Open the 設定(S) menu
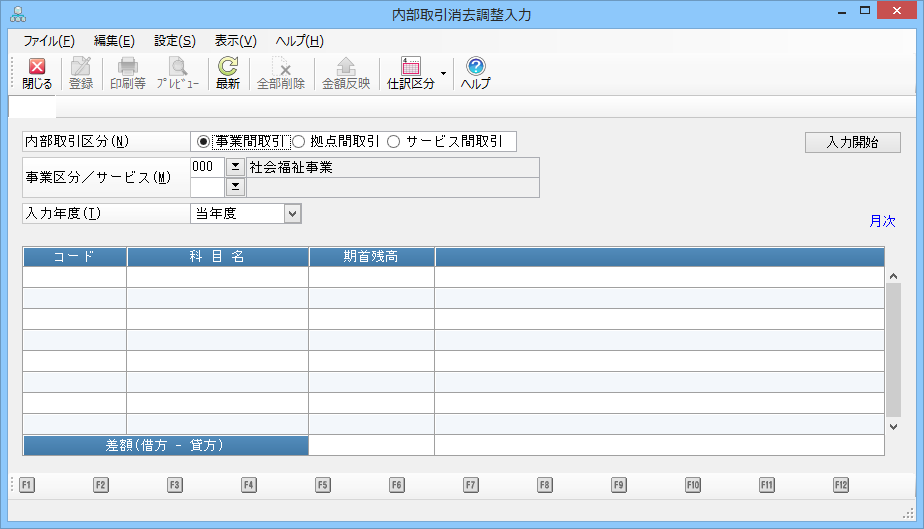 coord(175,41)
